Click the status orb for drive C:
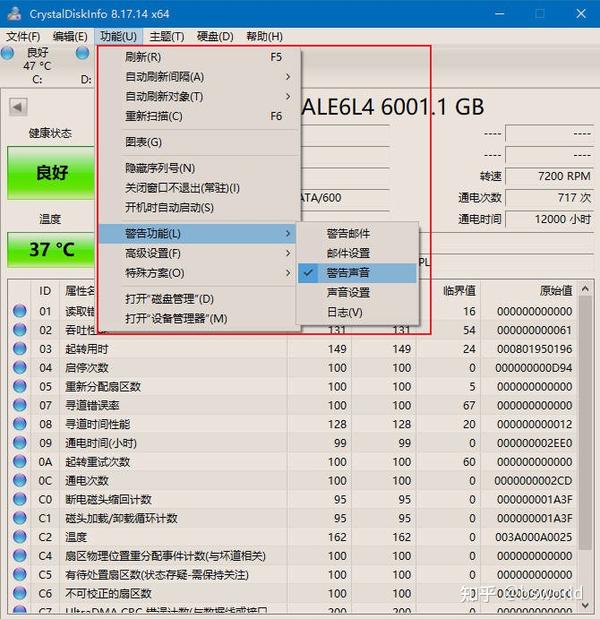 (x=8, y=53)
